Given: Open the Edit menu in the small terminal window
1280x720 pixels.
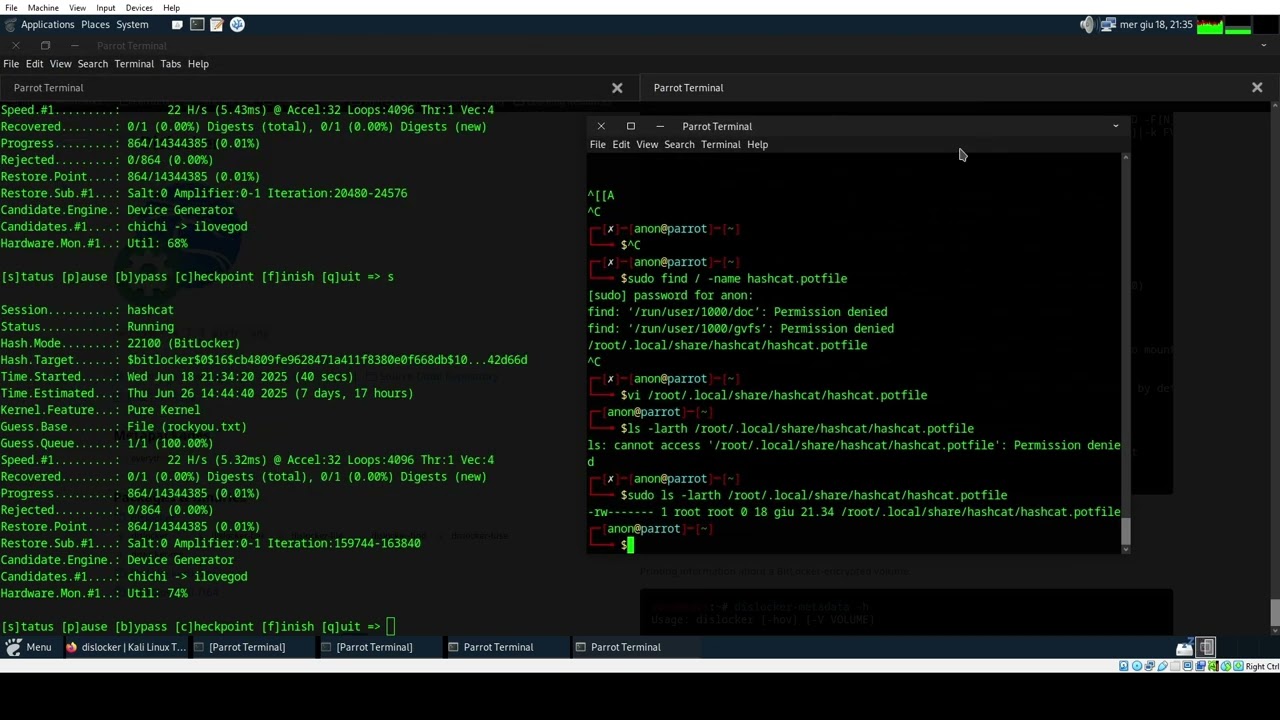Looking at the screenshot, I should point(621,145).
